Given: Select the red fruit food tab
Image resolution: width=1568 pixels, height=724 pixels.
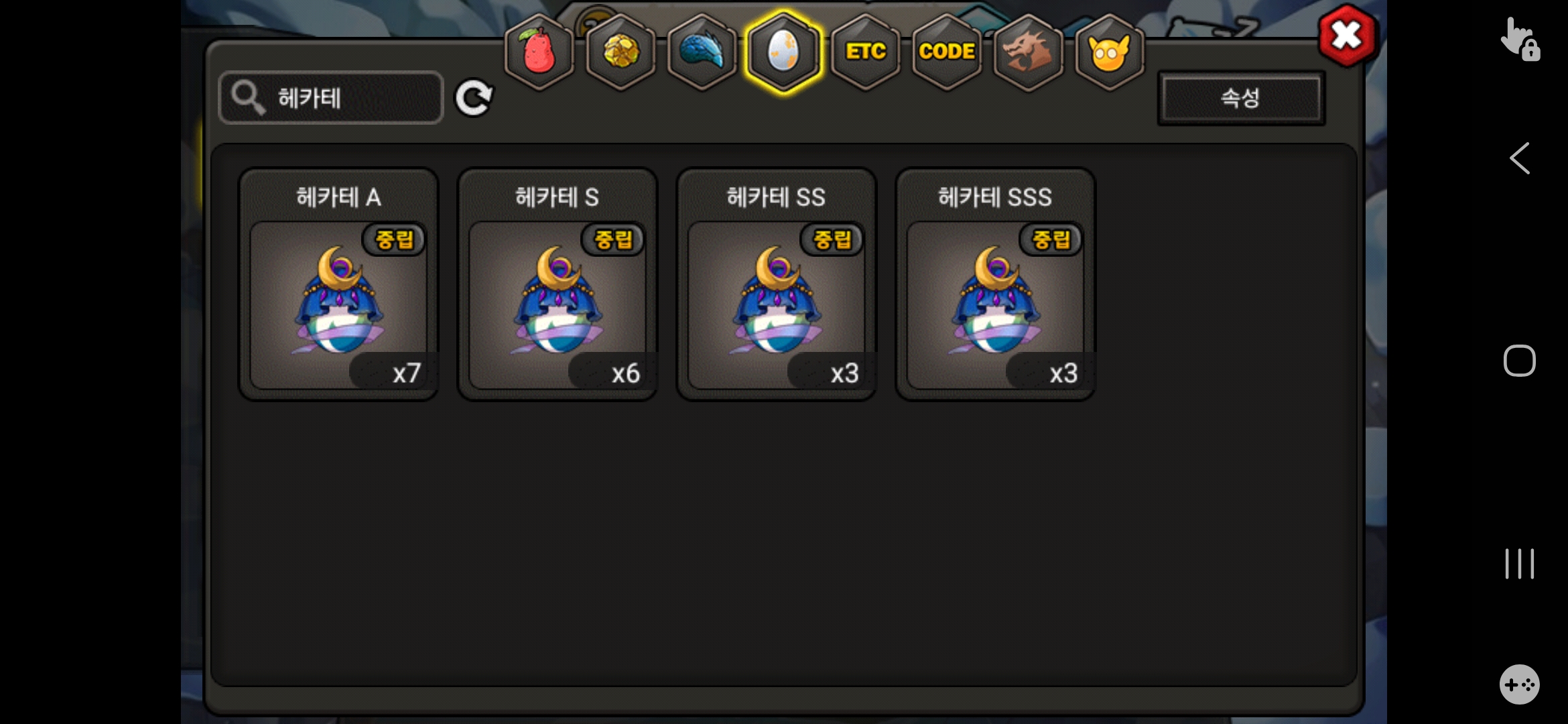Looking at the screenshot, I should click(x=539, y=52).
